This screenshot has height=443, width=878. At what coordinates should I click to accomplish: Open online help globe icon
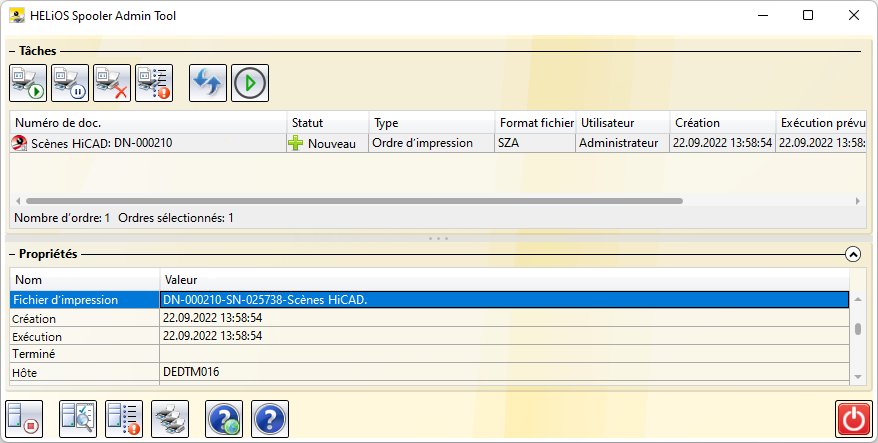pos(224,419)
